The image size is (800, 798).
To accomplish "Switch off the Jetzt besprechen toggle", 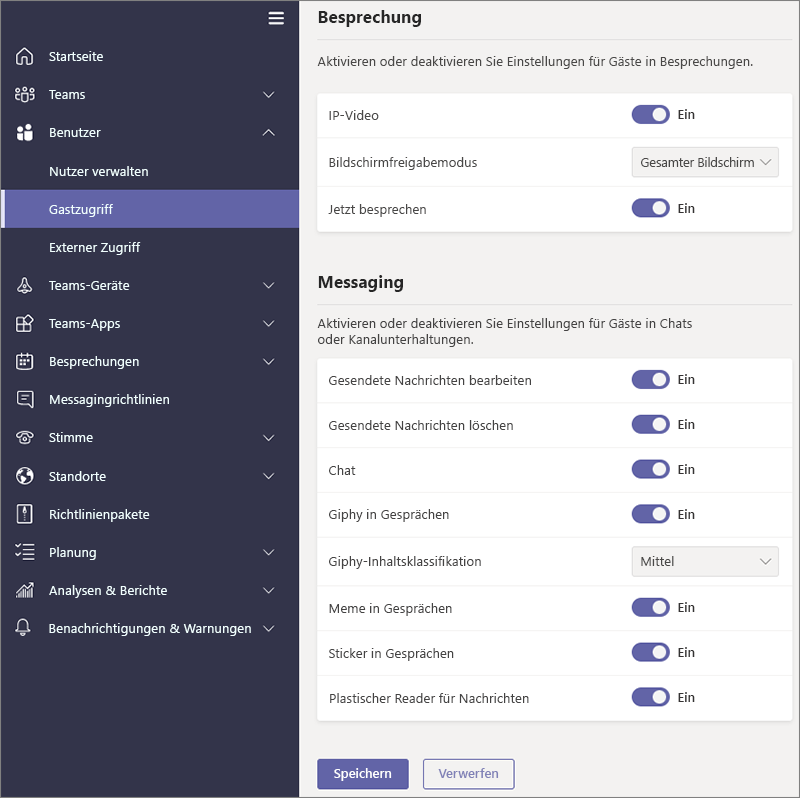I will [x=650, y=209].
